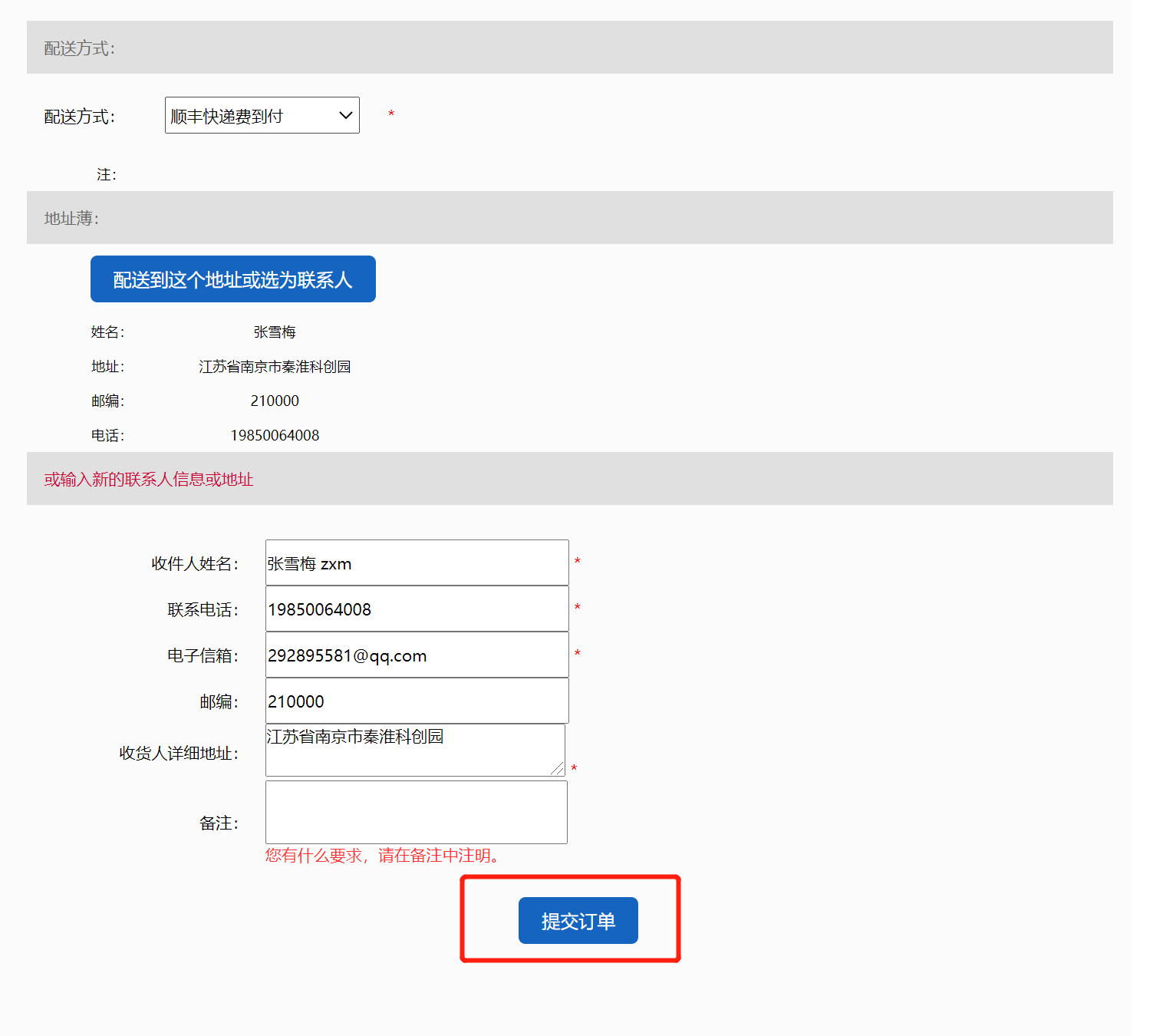Click the red hint 您有什么要求，请在备注中注明
This screenshot has width=1153, height=1036.
pos(385,856)
